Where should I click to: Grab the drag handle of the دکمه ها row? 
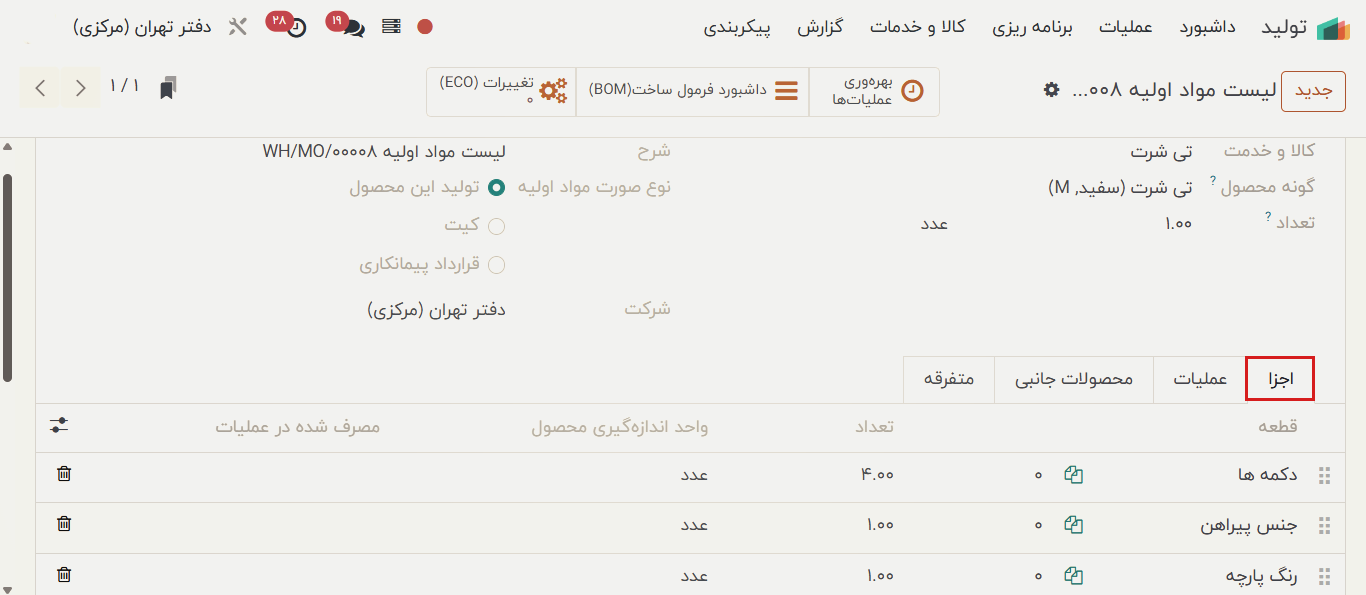tap(1325, 476)
